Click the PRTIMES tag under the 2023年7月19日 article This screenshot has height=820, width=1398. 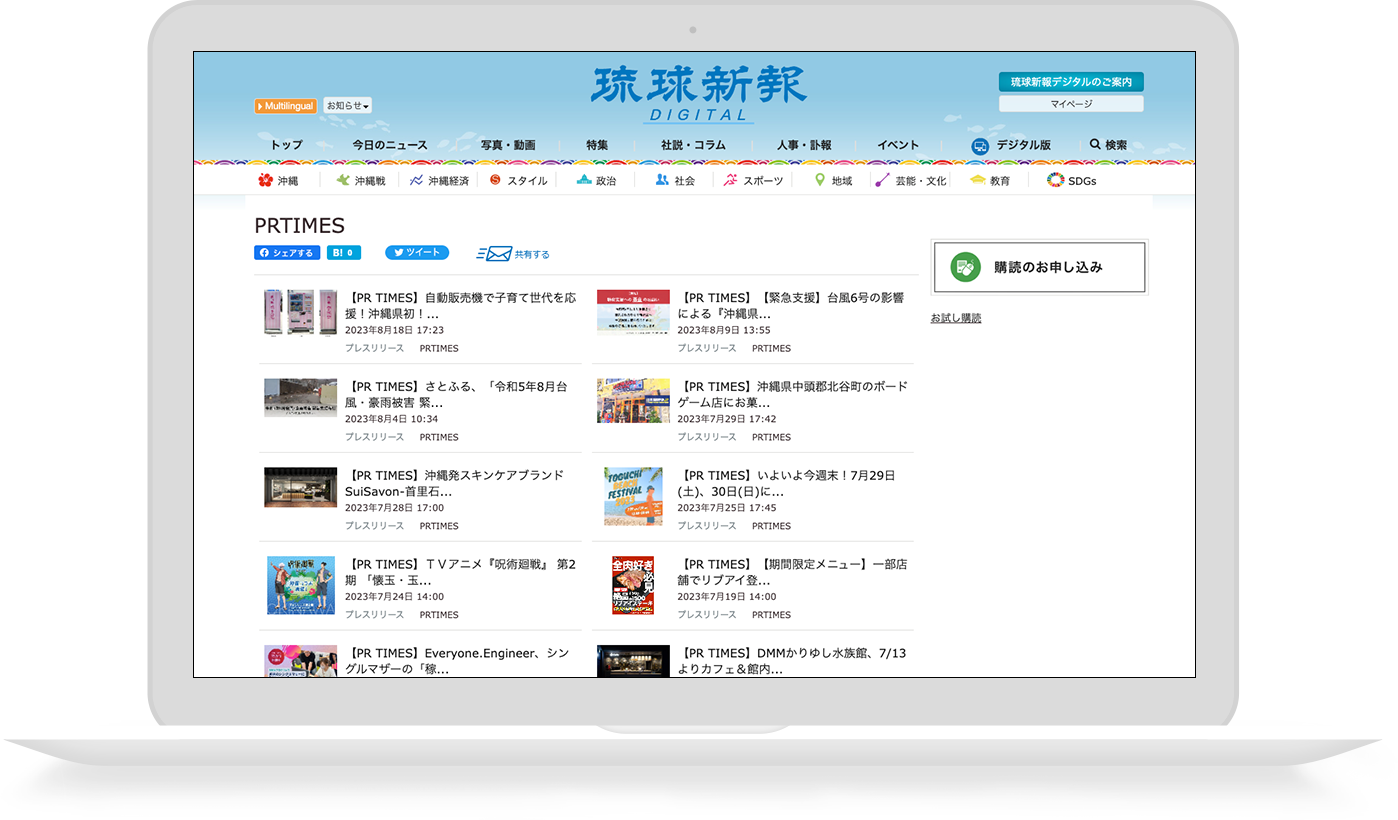771,615
